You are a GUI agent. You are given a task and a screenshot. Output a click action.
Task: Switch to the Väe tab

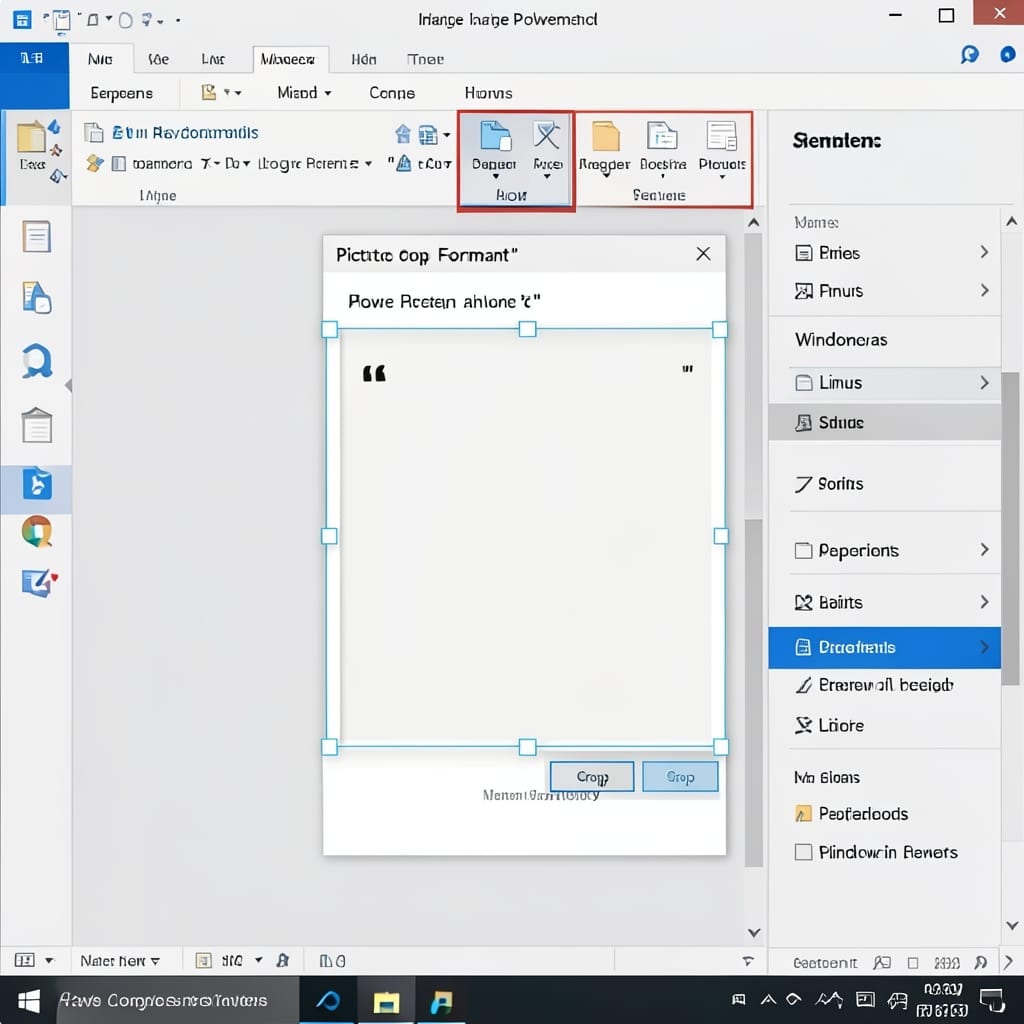[x=158, y=59]
